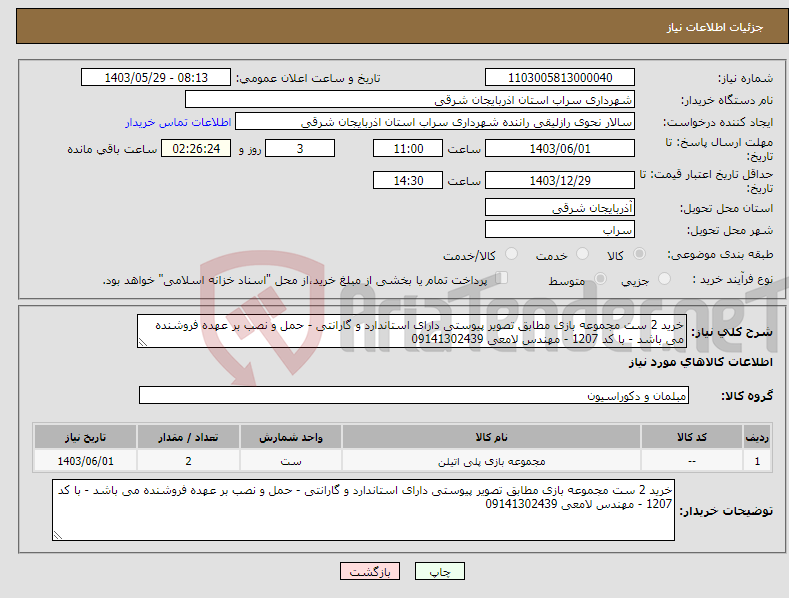Click the buyer name field شهرداری سراب

pyautogui.click(x=410, y=100)
